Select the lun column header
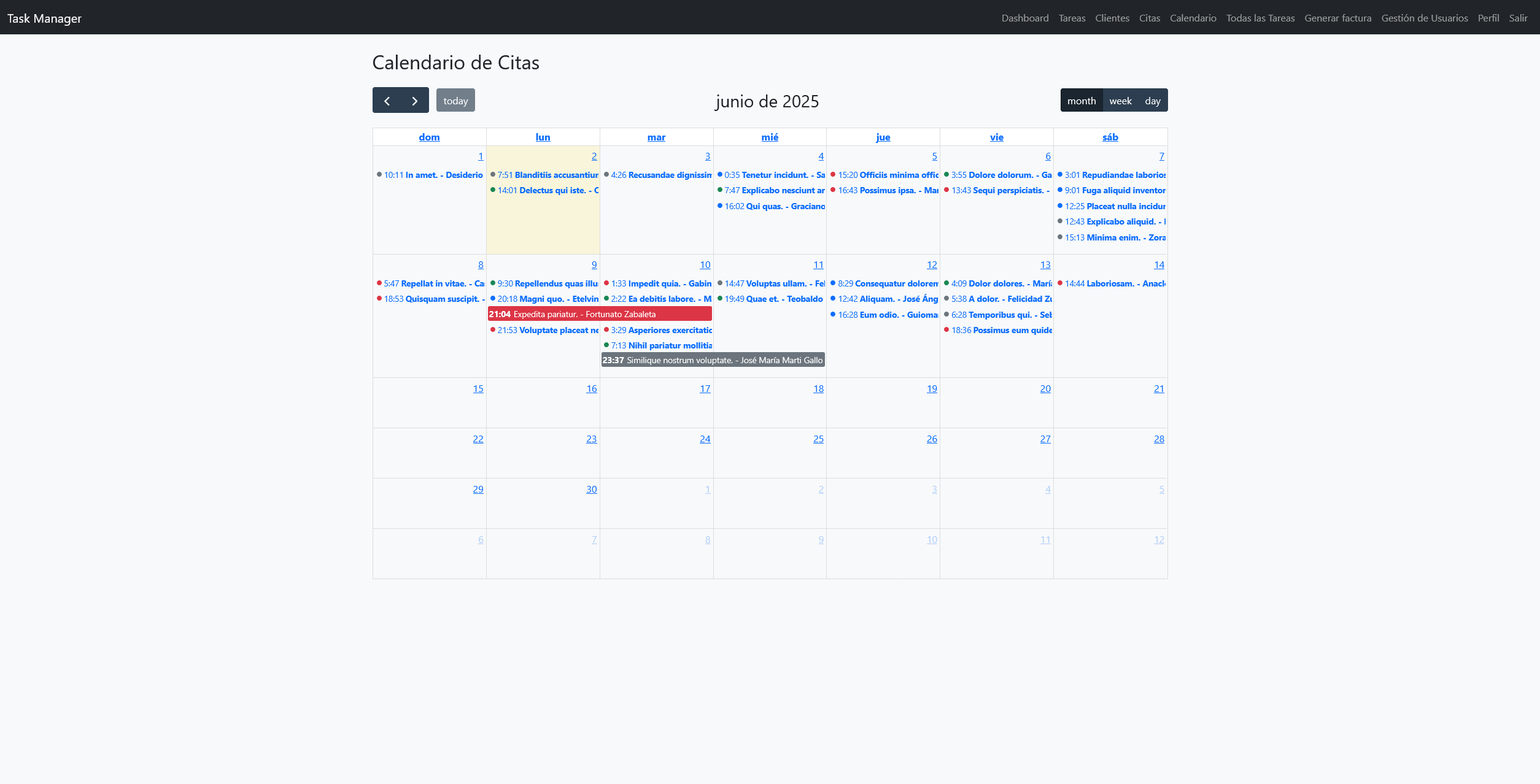The height and width of the screenshot is (784, 1540). pyautogui.click(x=543, y=137)
